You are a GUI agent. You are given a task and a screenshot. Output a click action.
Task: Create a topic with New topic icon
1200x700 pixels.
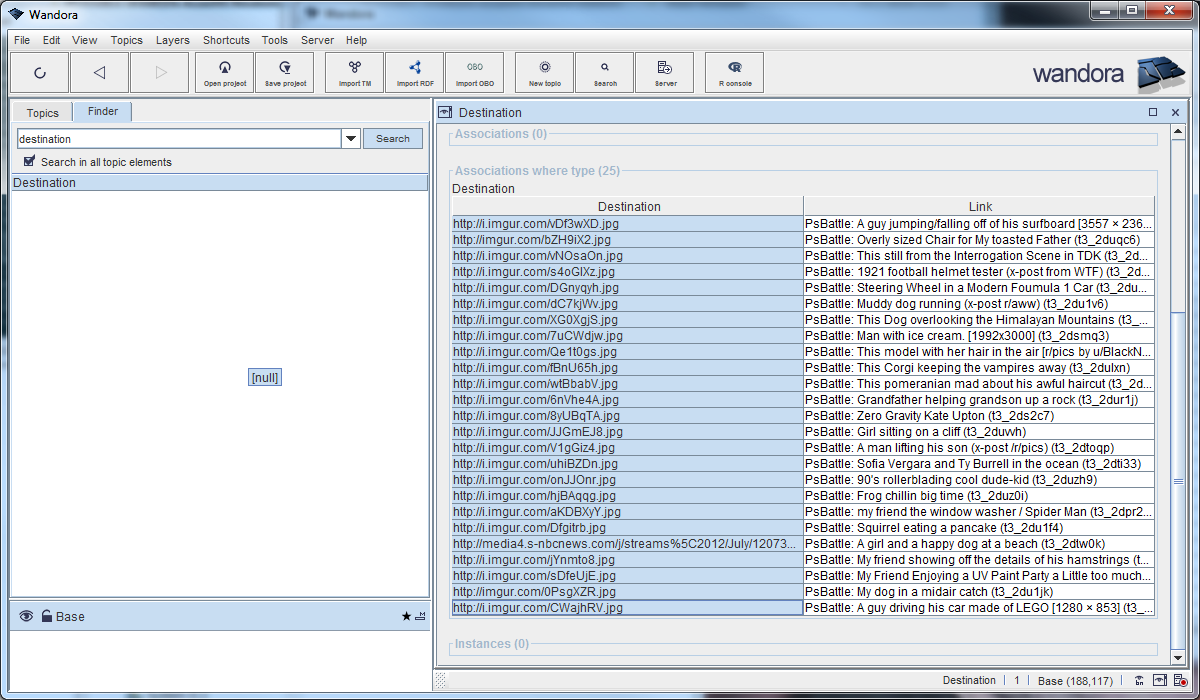point(544,72)
